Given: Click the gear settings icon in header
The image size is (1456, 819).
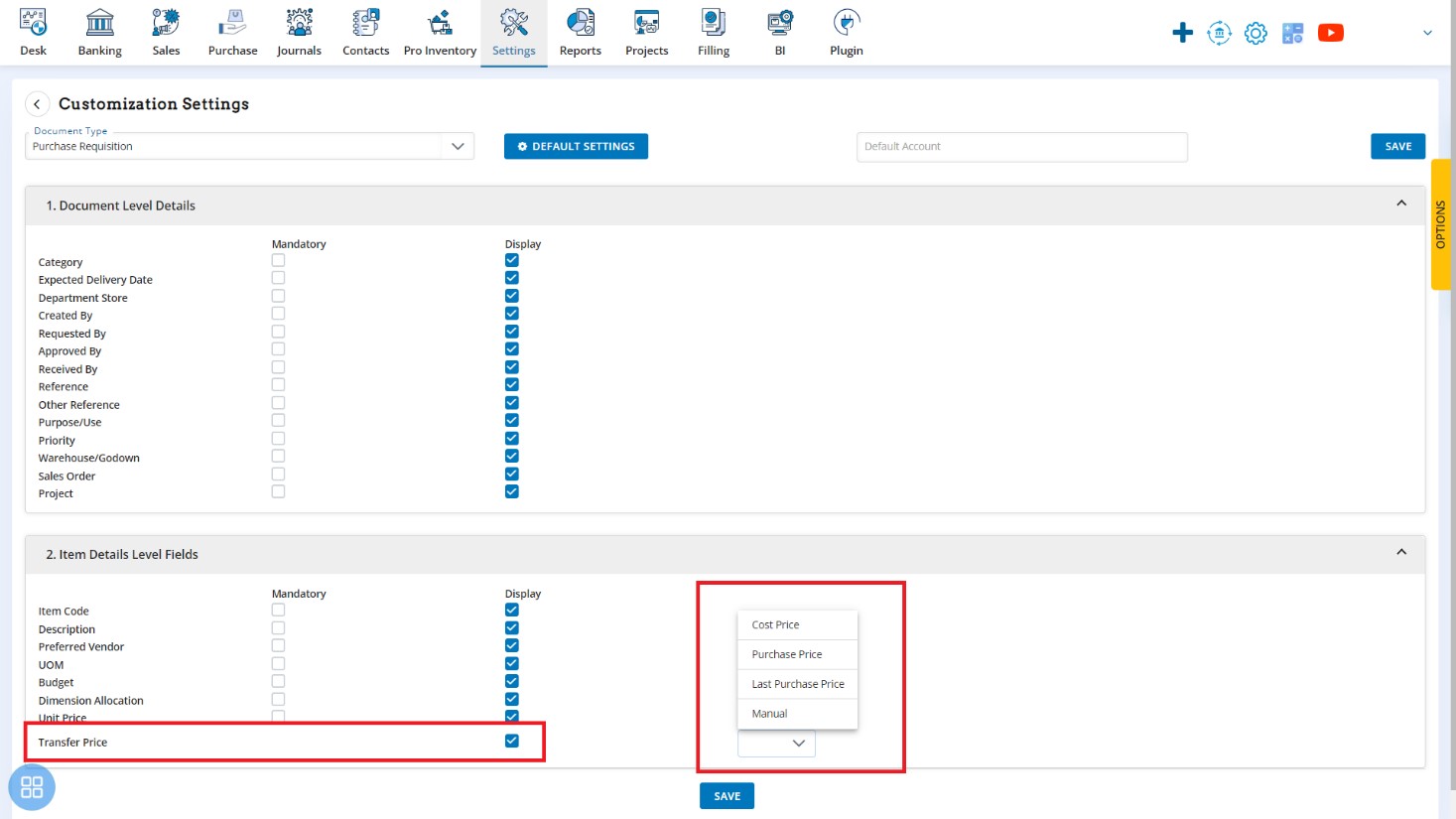Looking at the screenshot, I should click(1256, 33).
